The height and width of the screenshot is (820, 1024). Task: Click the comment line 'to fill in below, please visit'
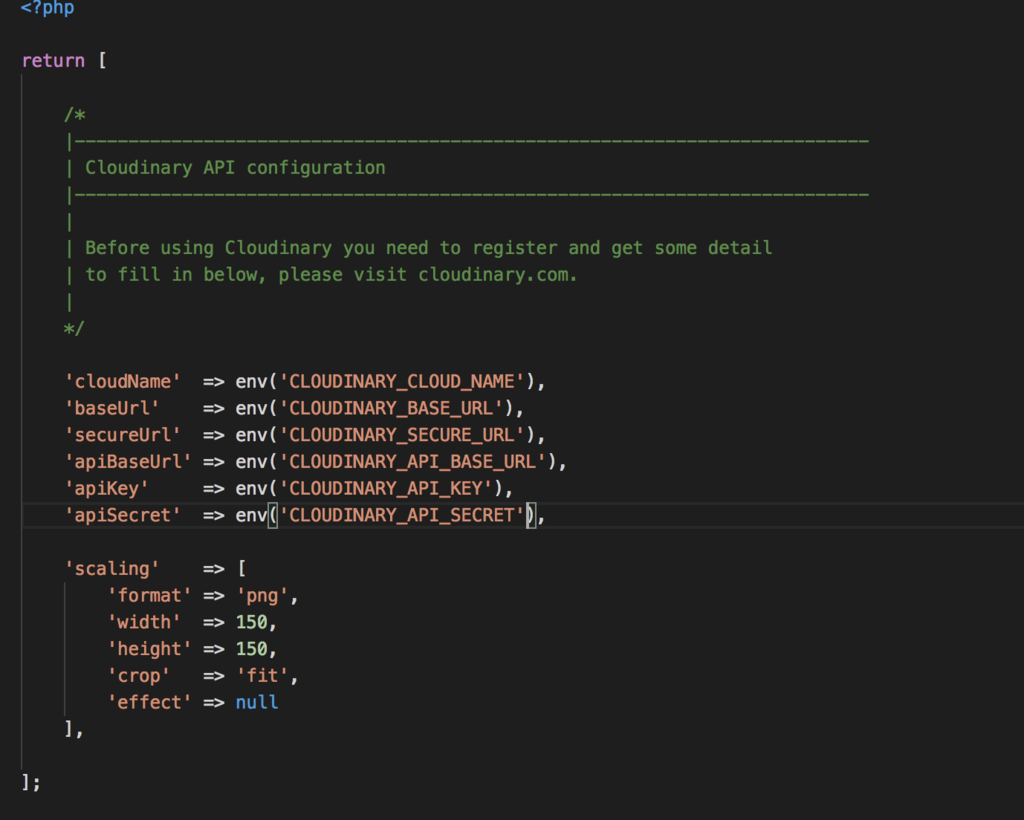[x=246, y=275]
